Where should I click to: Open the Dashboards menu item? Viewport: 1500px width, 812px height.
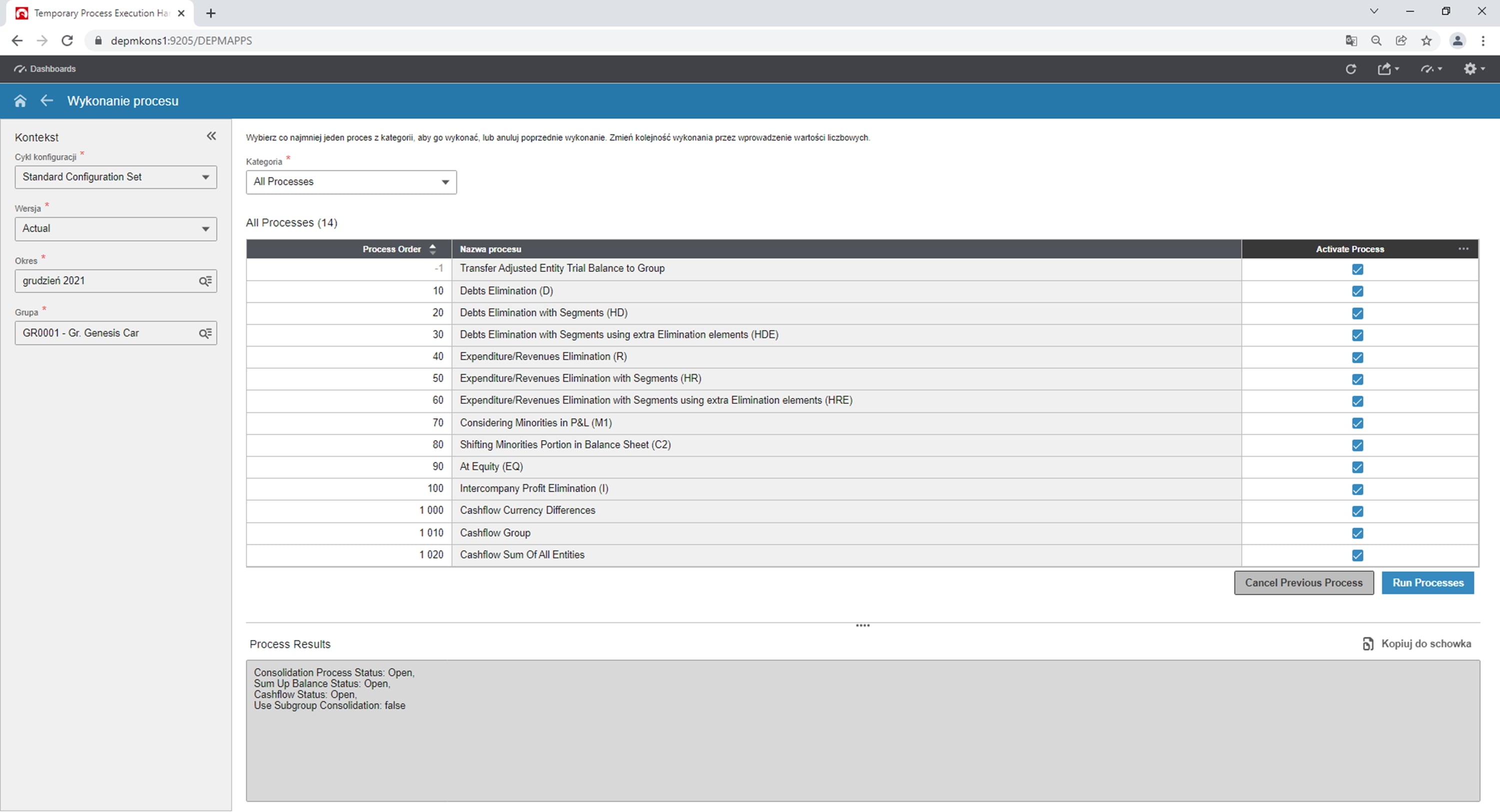pyautogui.click(x=45, y=68)
